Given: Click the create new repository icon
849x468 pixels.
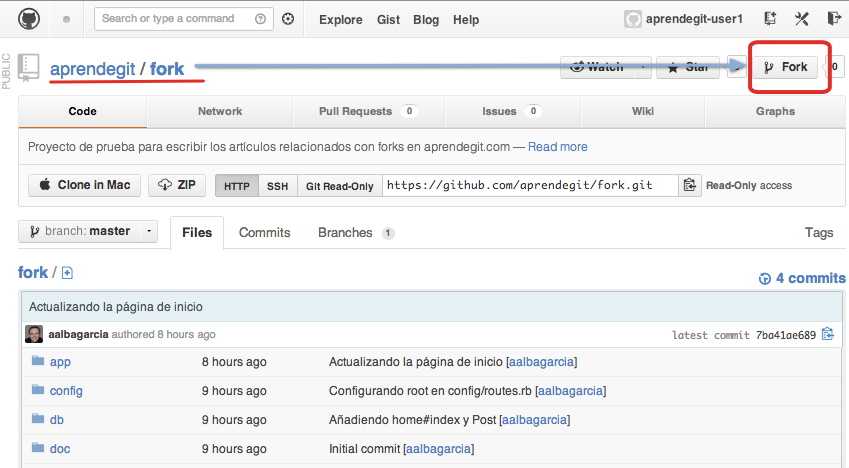Looking at the screenshot, I should [x=770, y=19].
